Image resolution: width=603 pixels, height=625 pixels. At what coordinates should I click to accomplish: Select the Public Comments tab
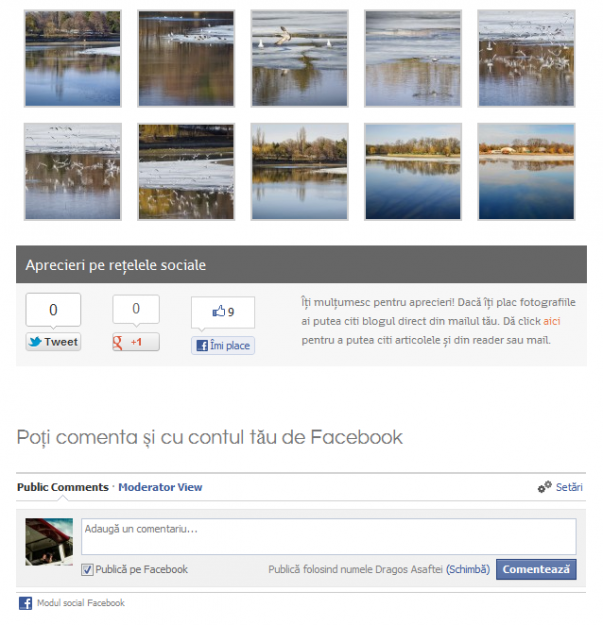click(63, 487)
